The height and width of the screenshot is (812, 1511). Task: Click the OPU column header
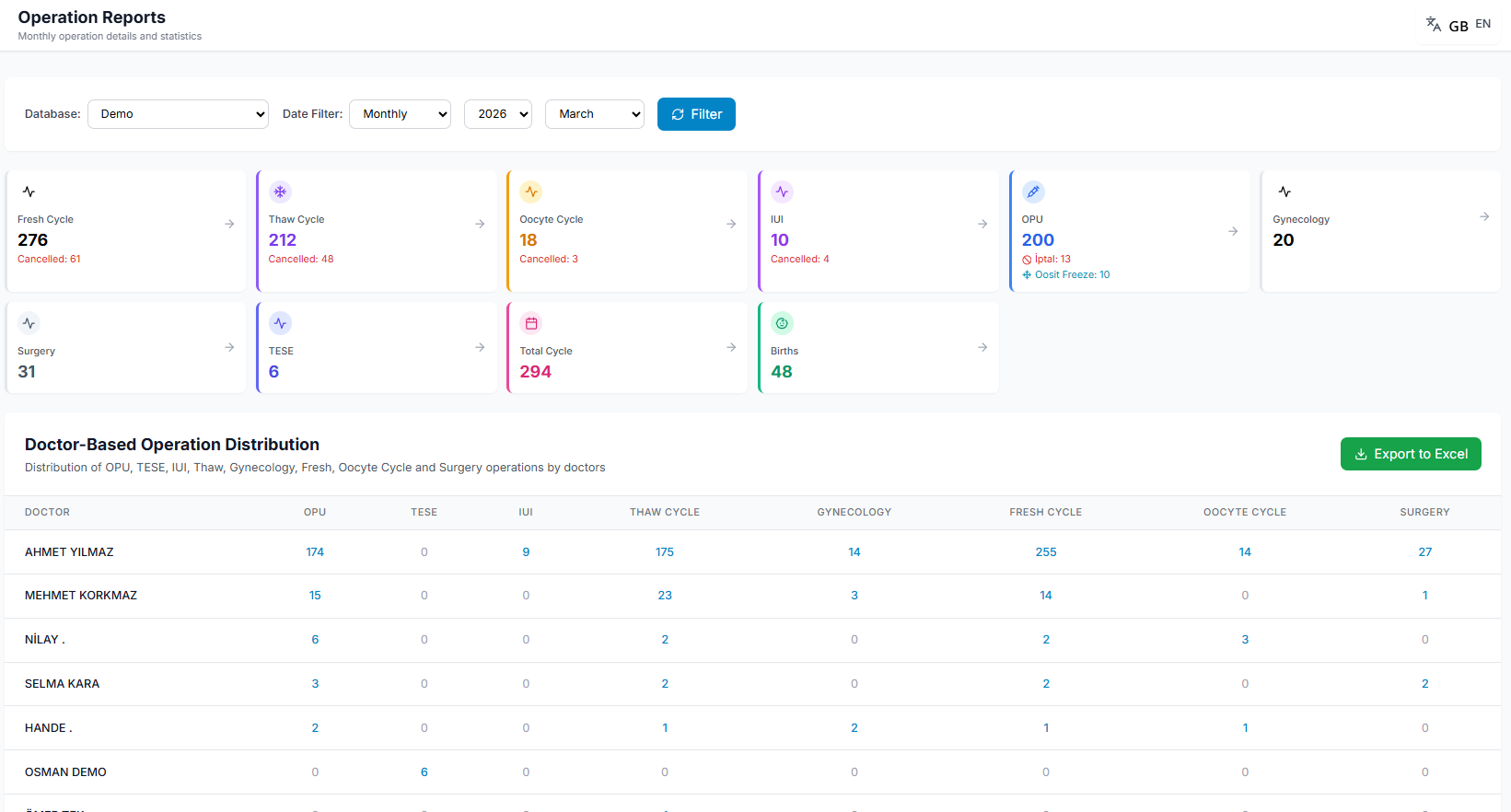click(x=315, y=512)
